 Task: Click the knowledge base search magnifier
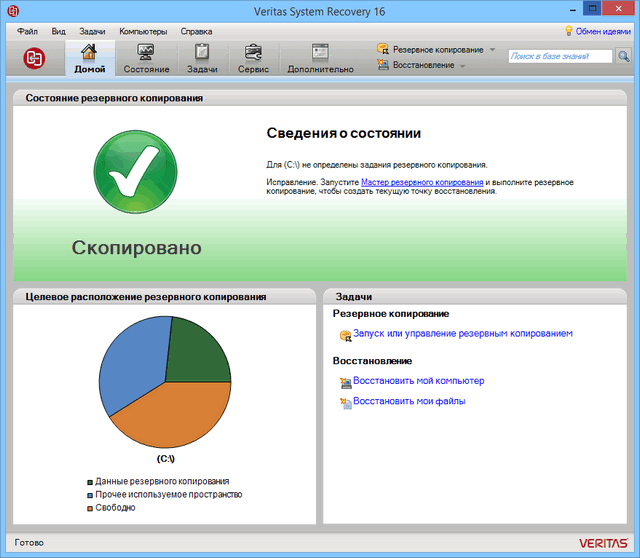pyautogui.click(x=623, y=57)
